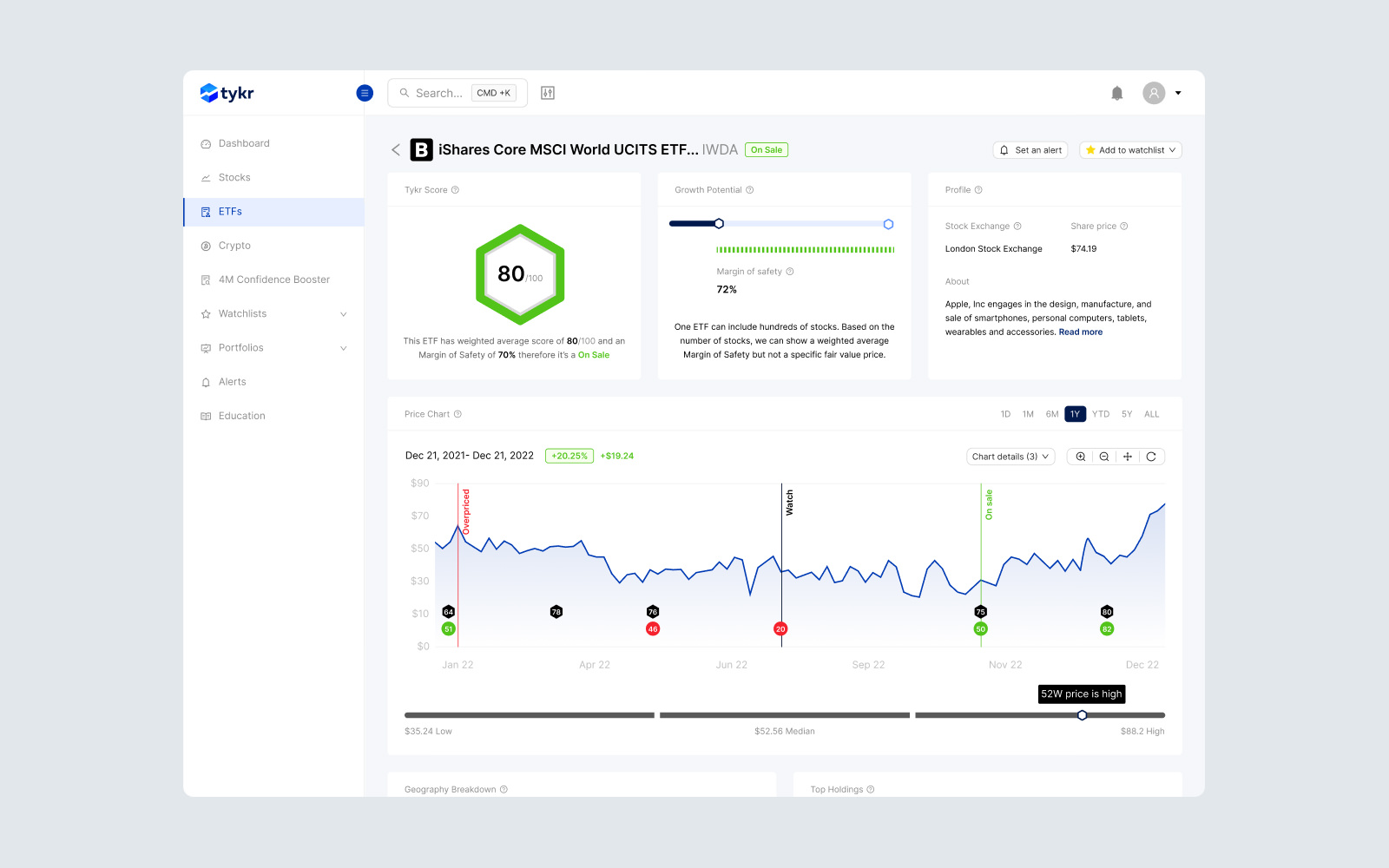Viewport: 1389px width, 868px height.
Task: Click the $52.56 Median label
Action: 785,732
